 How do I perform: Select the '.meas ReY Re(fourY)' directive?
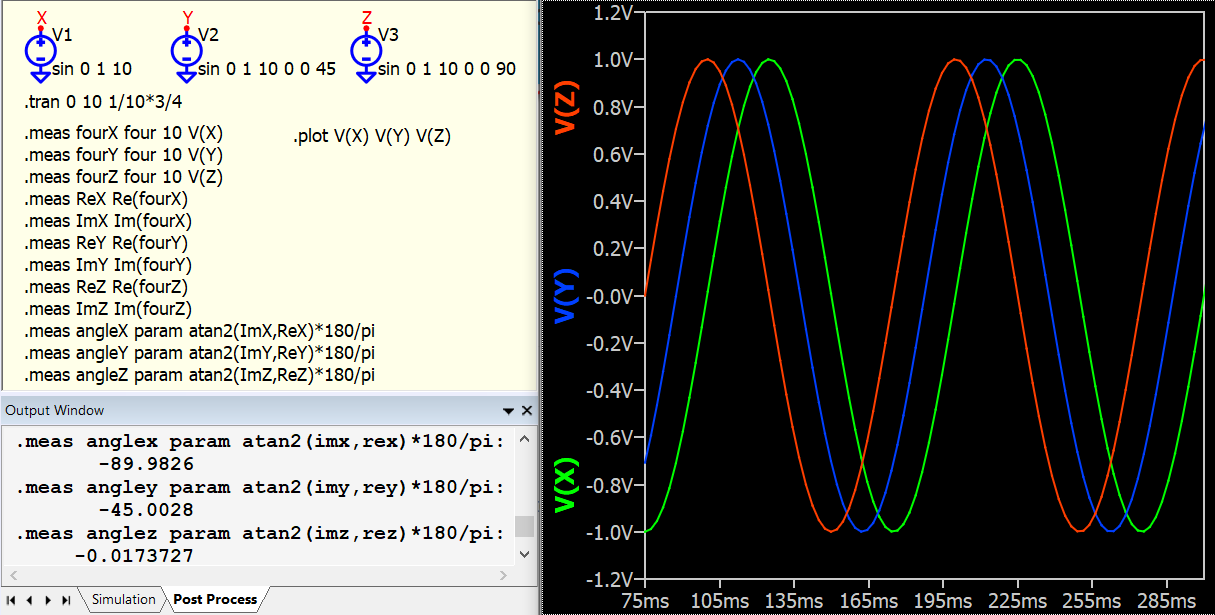click(x=106, y=243)
